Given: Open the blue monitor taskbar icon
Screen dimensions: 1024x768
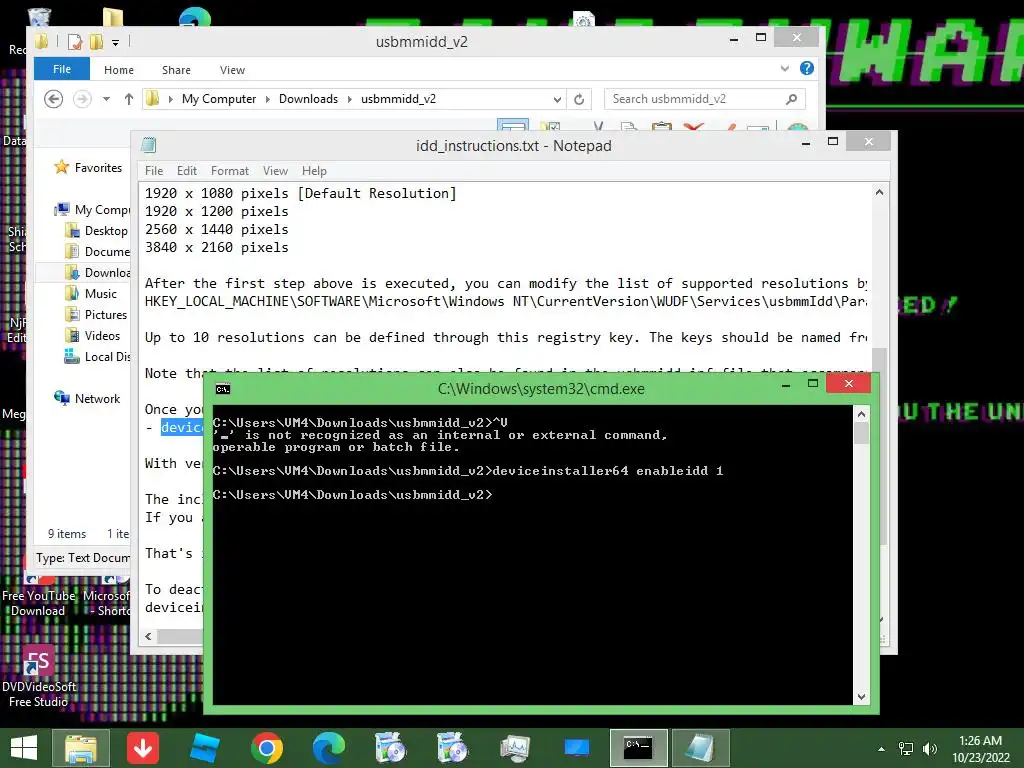Looking at the screenshot, I should click(577, 748).
